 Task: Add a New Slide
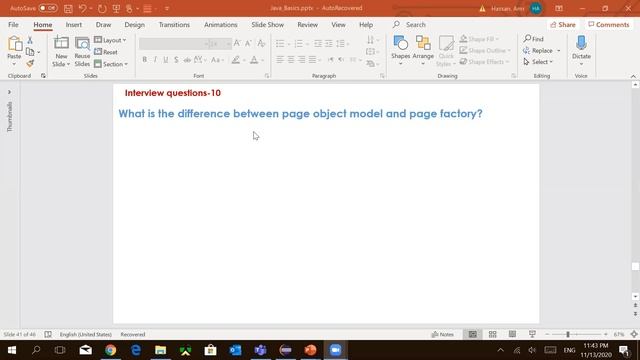61,51
